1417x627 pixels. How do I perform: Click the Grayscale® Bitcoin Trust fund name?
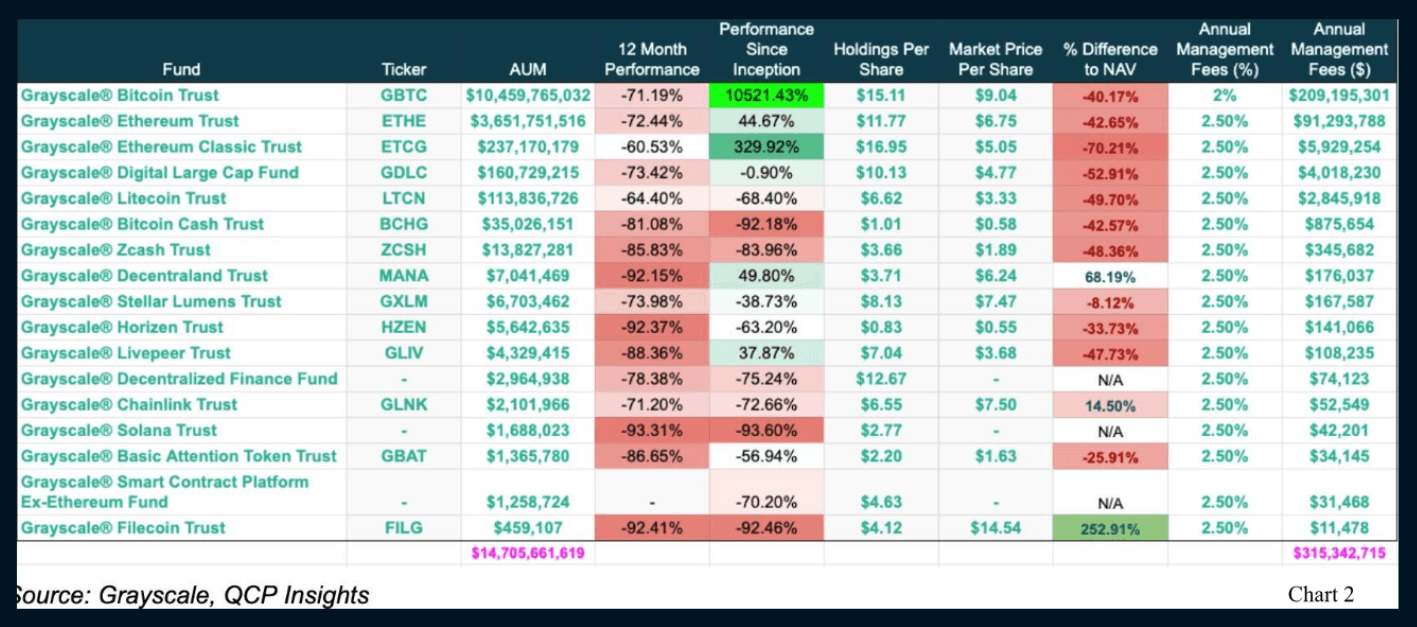(119, 95)
